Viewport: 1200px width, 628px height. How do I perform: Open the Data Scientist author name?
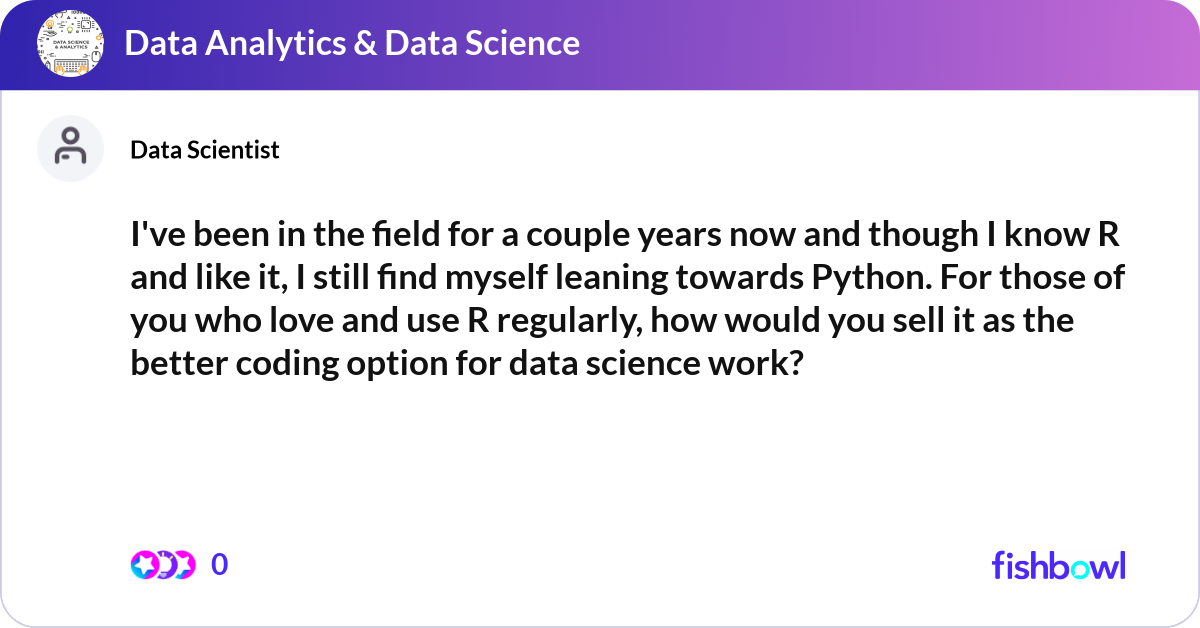[x=205, y=150]
